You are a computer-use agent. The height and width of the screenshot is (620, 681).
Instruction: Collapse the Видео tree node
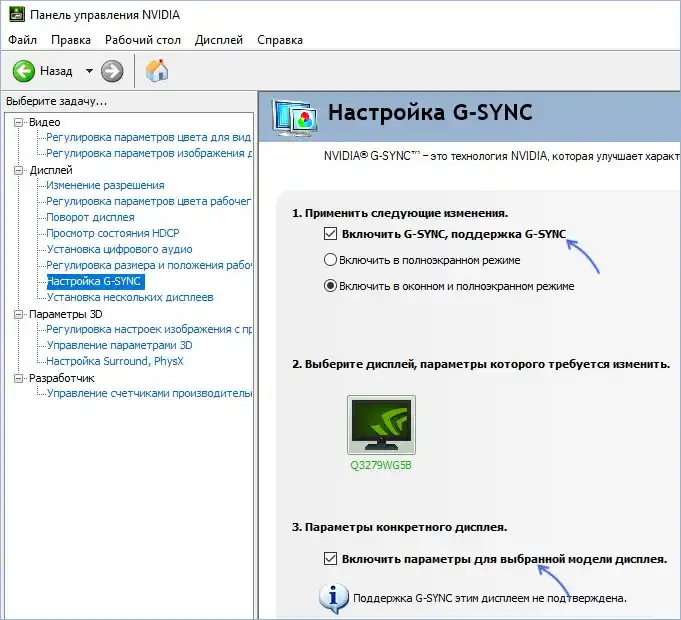18,122
